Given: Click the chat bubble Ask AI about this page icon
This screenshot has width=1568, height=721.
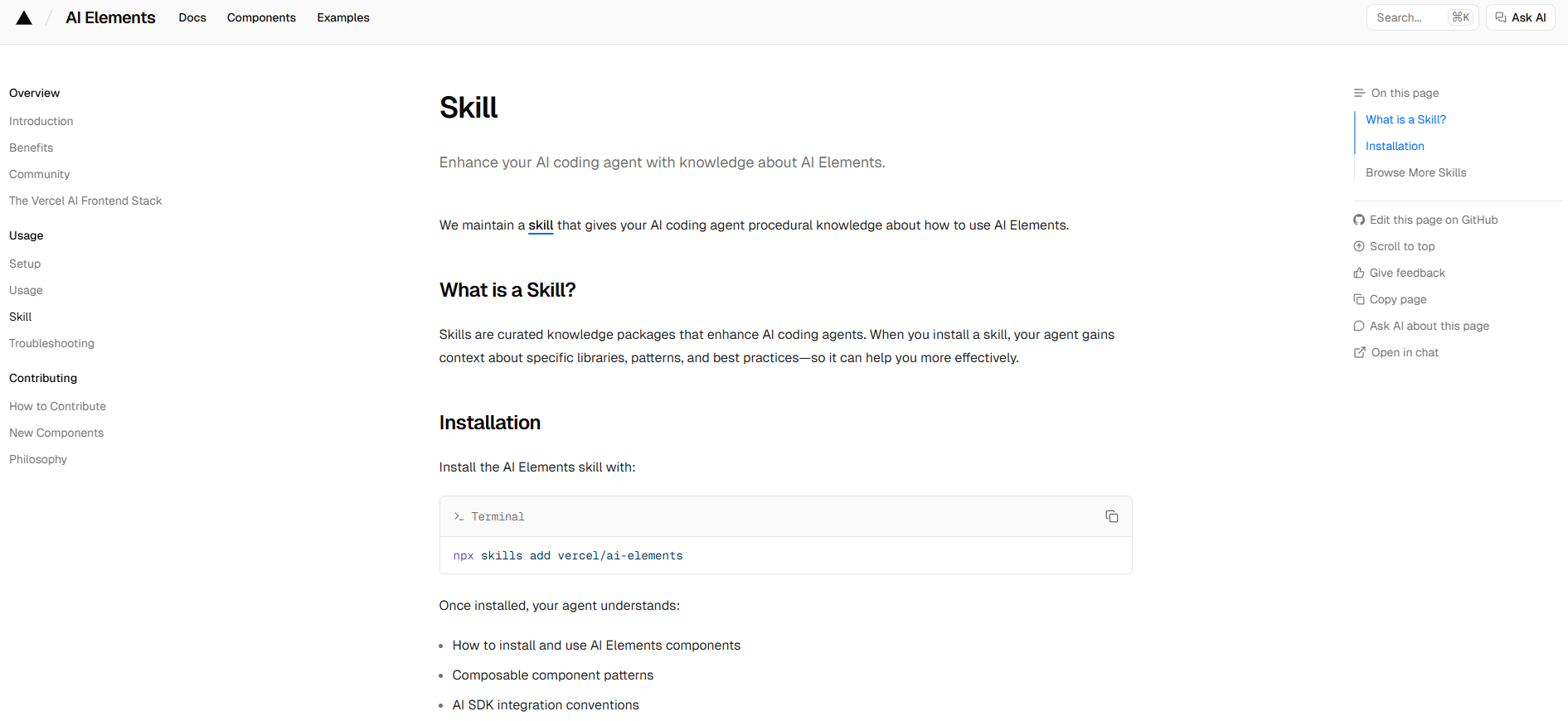Looking at the screenshot, I should click(1359, 326).
